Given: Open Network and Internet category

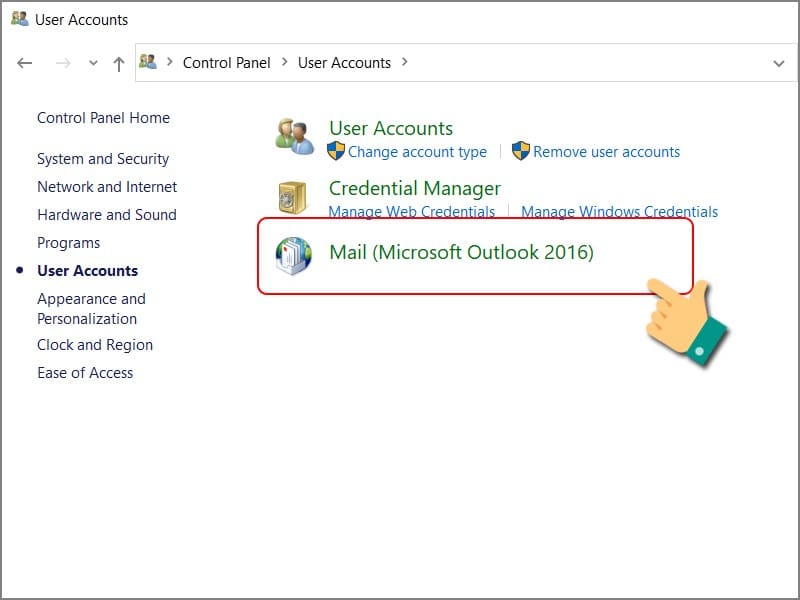Looking at the screenshot, I should (107, 187).
